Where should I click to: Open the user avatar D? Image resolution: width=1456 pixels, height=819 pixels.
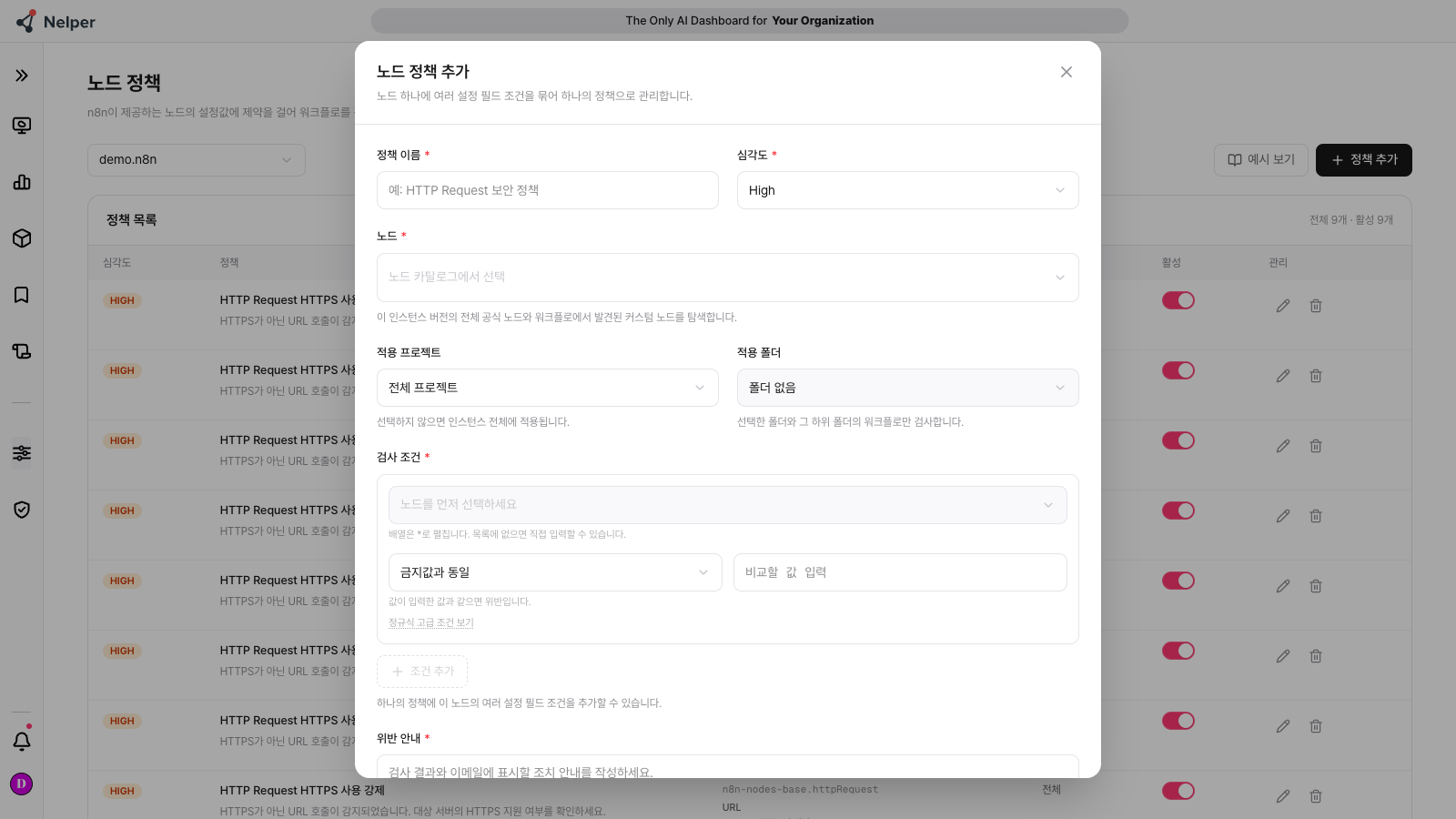(21, 784)
